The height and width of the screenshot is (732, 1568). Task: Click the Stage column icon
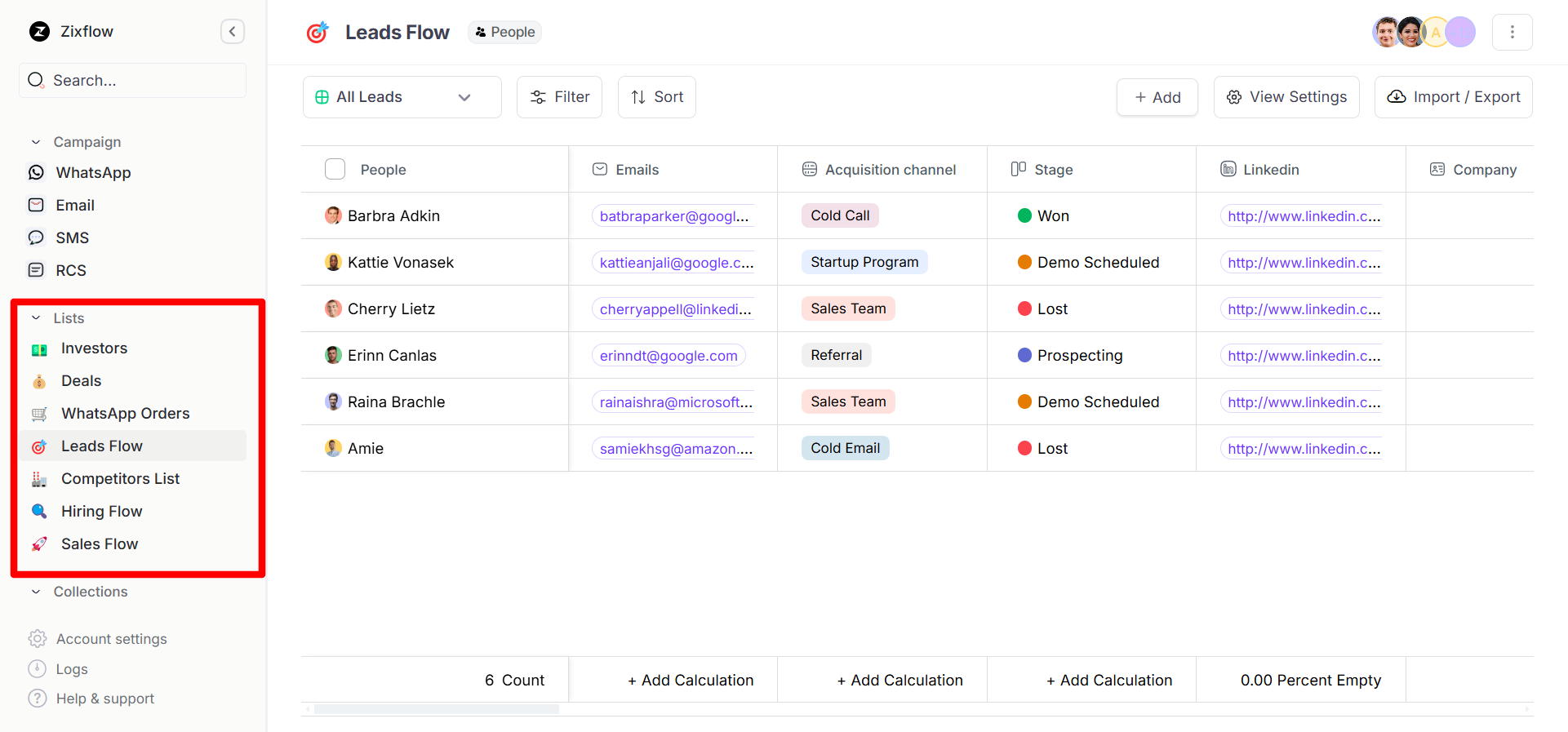click(1019, 169)
